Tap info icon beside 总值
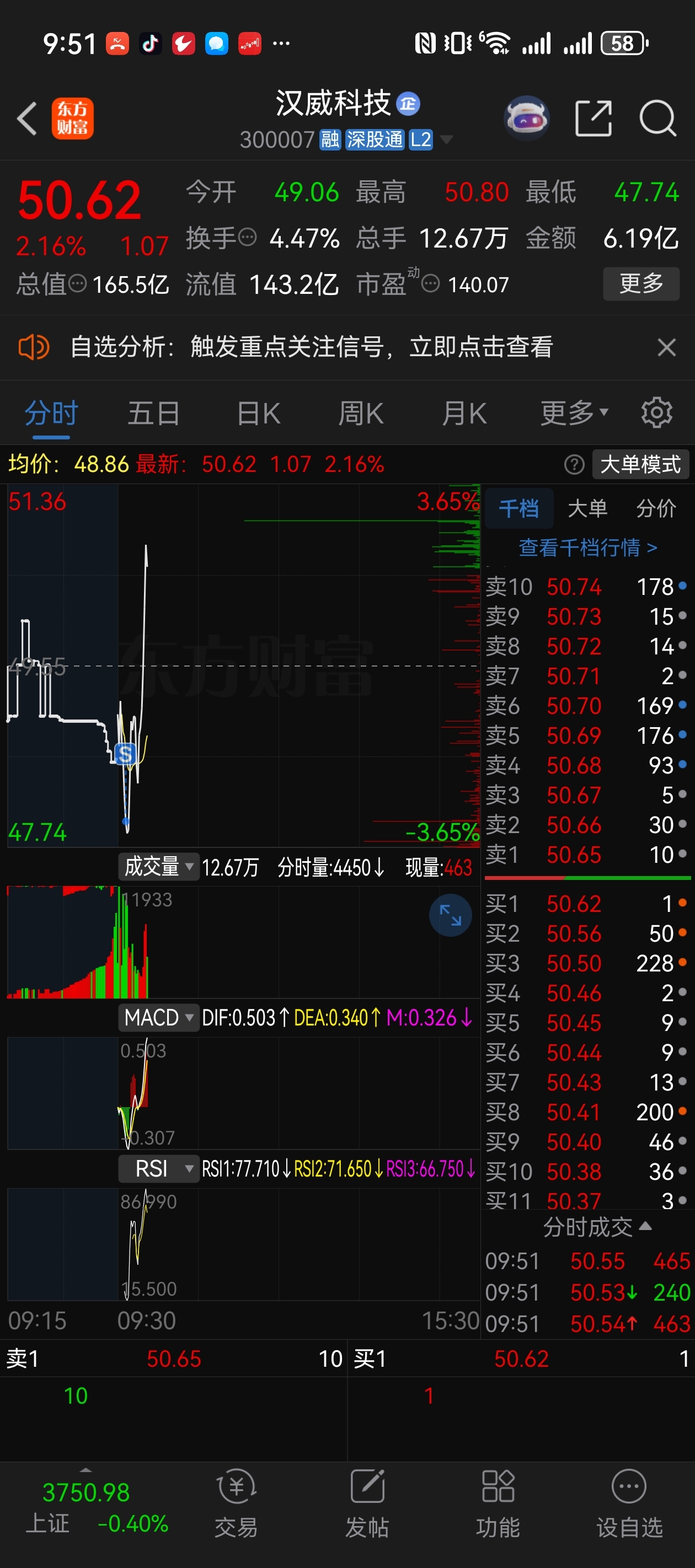This screenshot has width=695, height=1568. (x=78, y=283)
